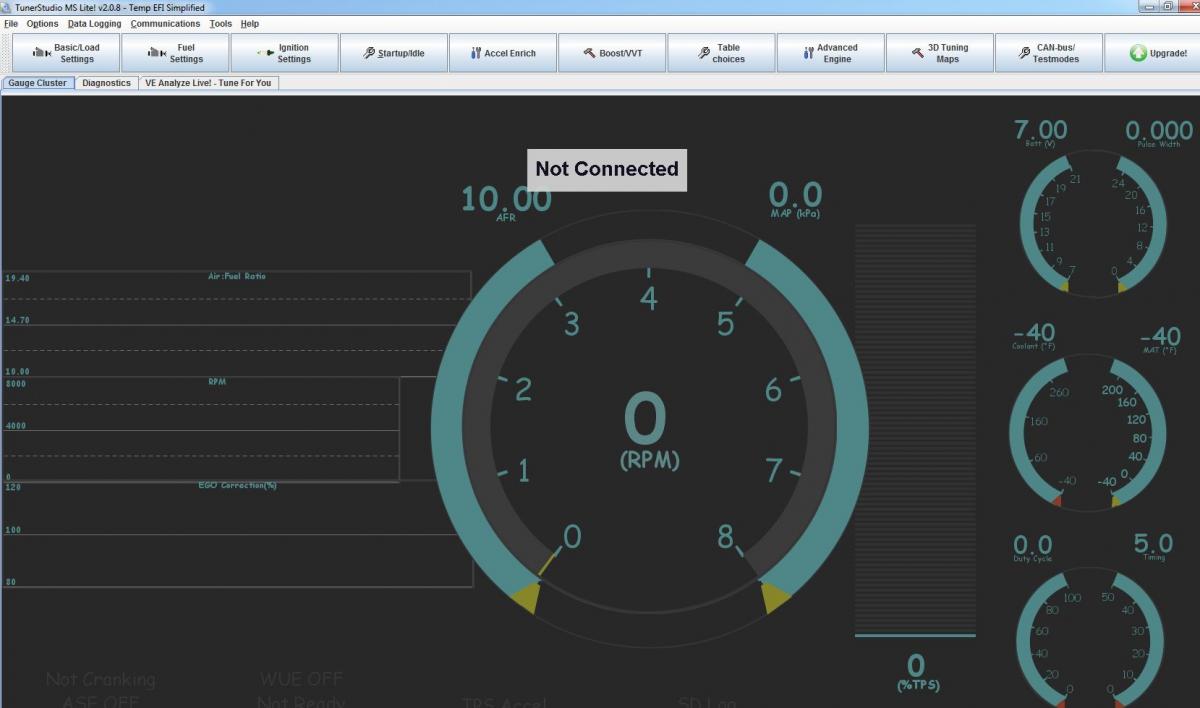Open Ignition Settings toolbar button
This screenshot has width=1200, height=708.
pyautogui.click(x=284, y=53)
